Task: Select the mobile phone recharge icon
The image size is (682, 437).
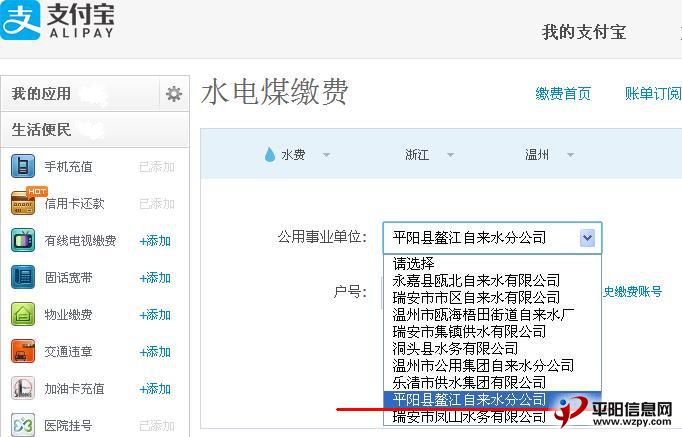Action: point(23,167)
